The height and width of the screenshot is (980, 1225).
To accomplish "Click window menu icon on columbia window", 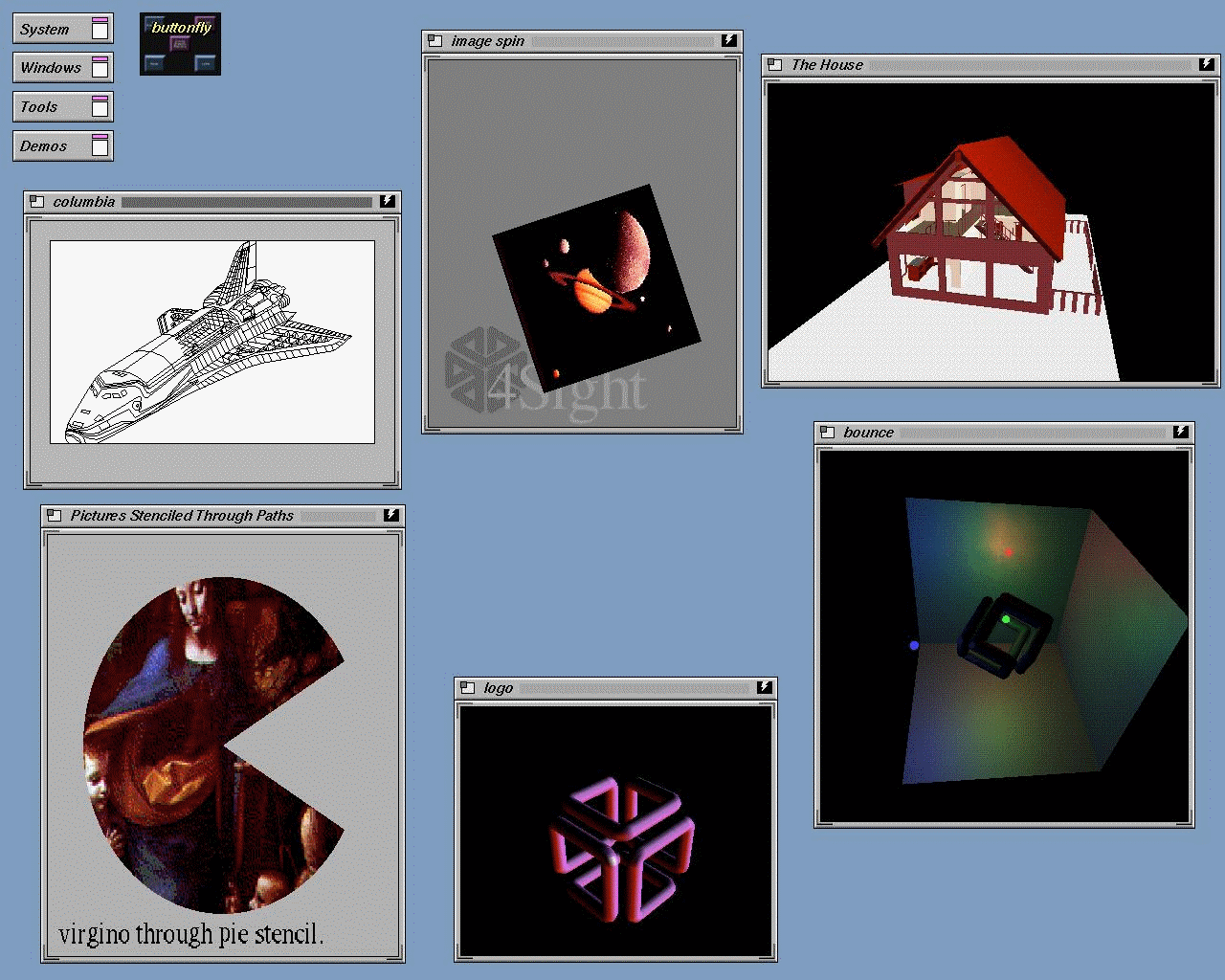I will [36, 202].
